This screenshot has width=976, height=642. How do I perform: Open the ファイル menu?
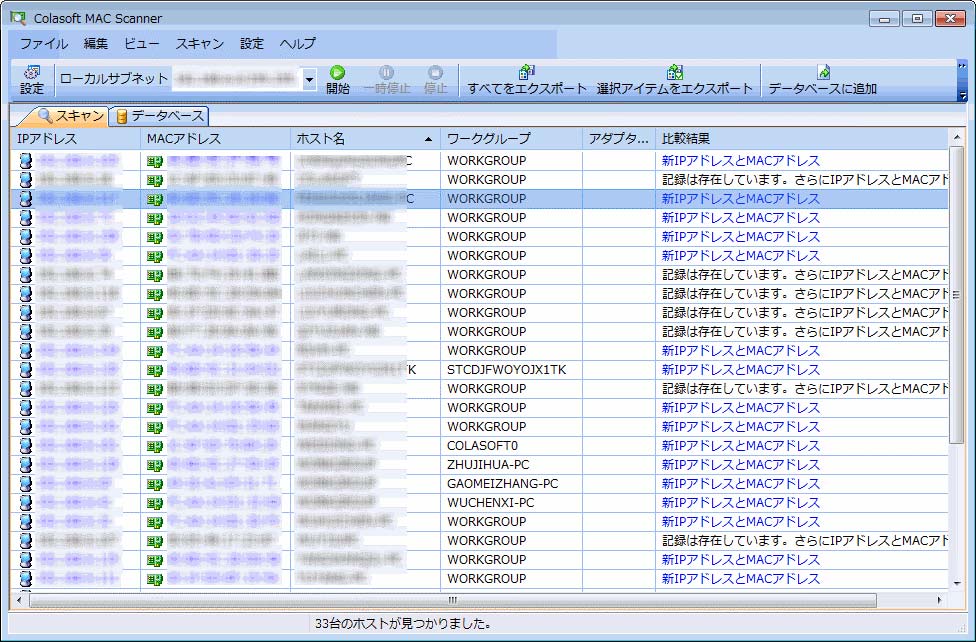click(44, 44)
